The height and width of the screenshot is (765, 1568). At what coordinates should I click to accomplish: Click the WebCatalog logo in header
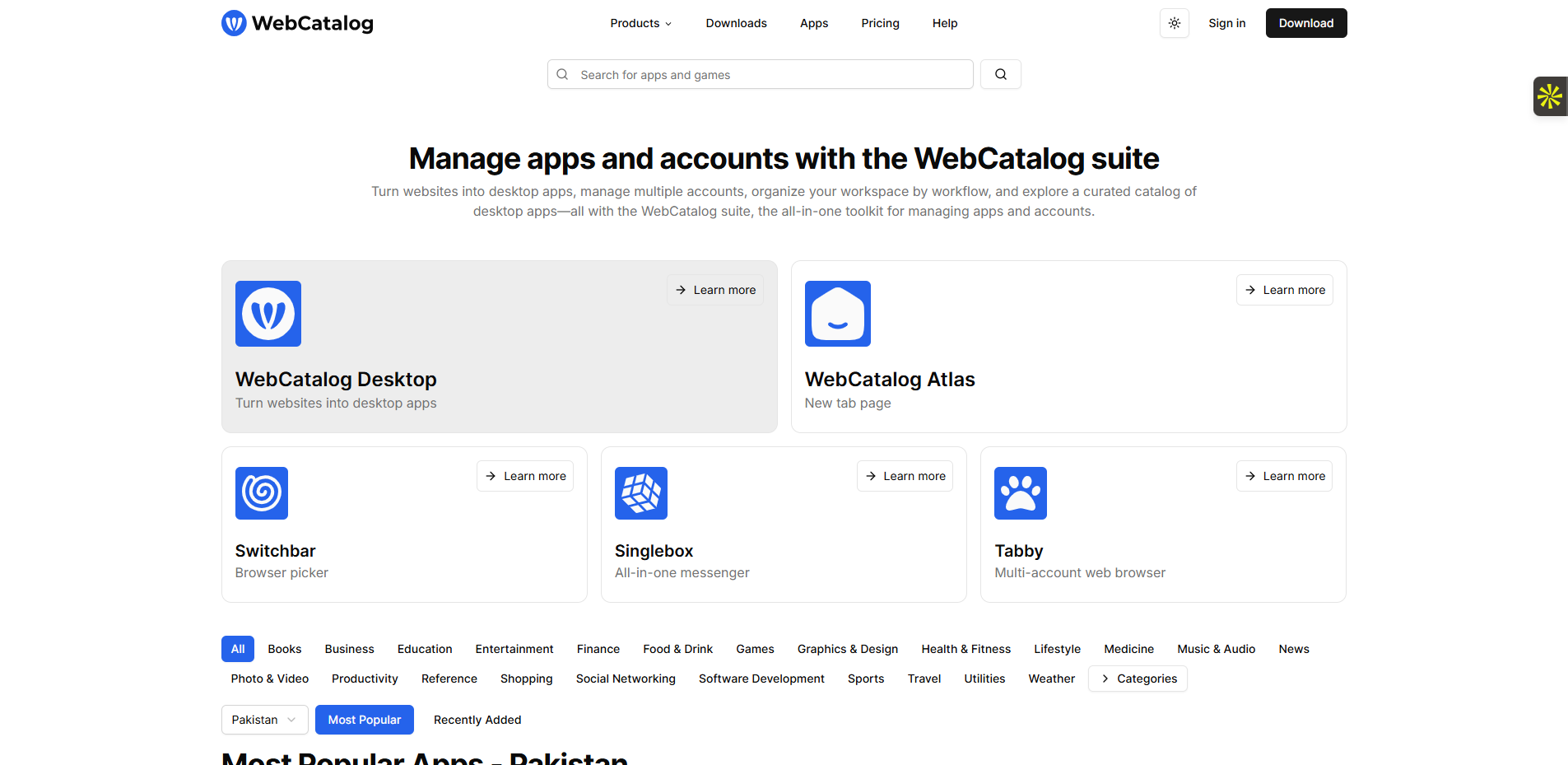[x=297, y=23]
